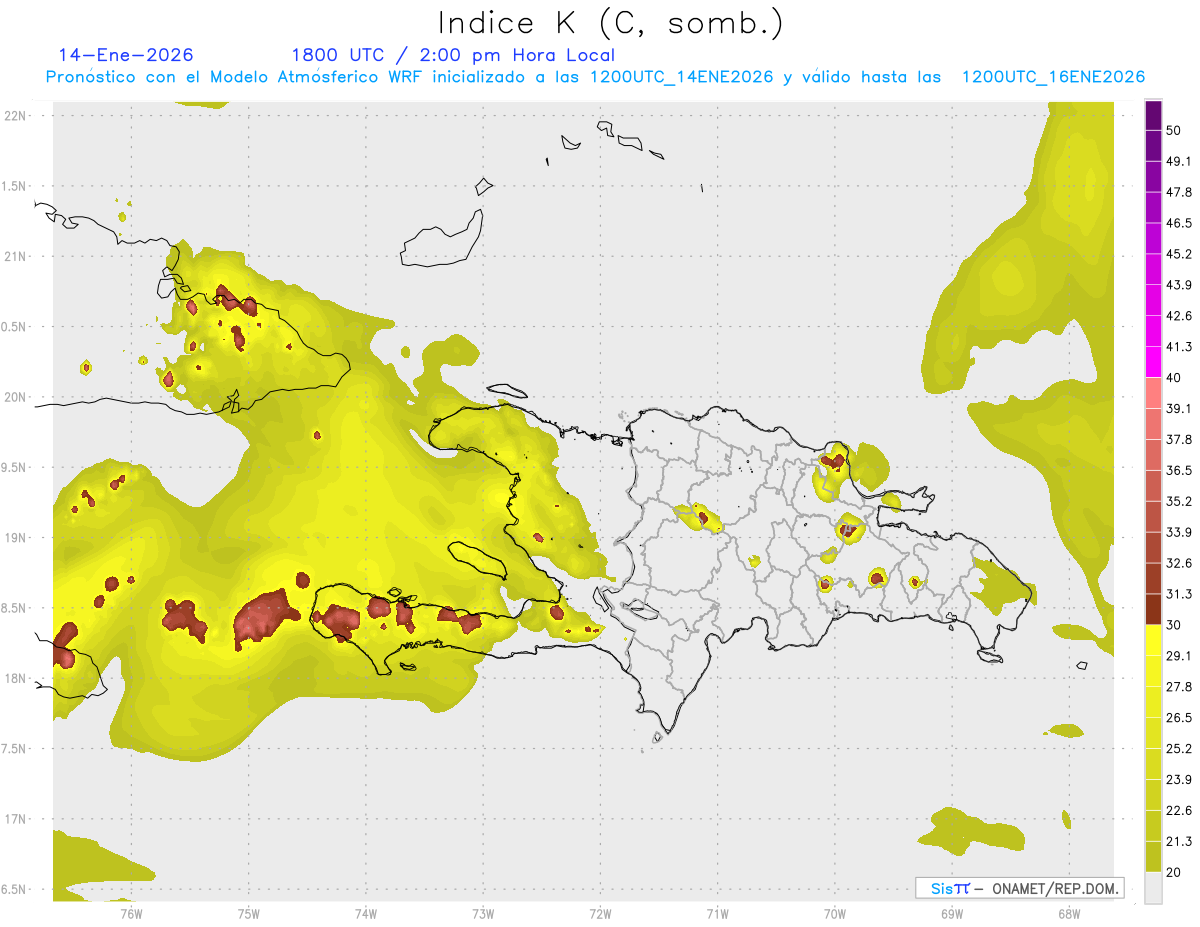Click the color scale value 43.9
This screenshot has width=1200, height=927.
click(x=1179, y=285)
